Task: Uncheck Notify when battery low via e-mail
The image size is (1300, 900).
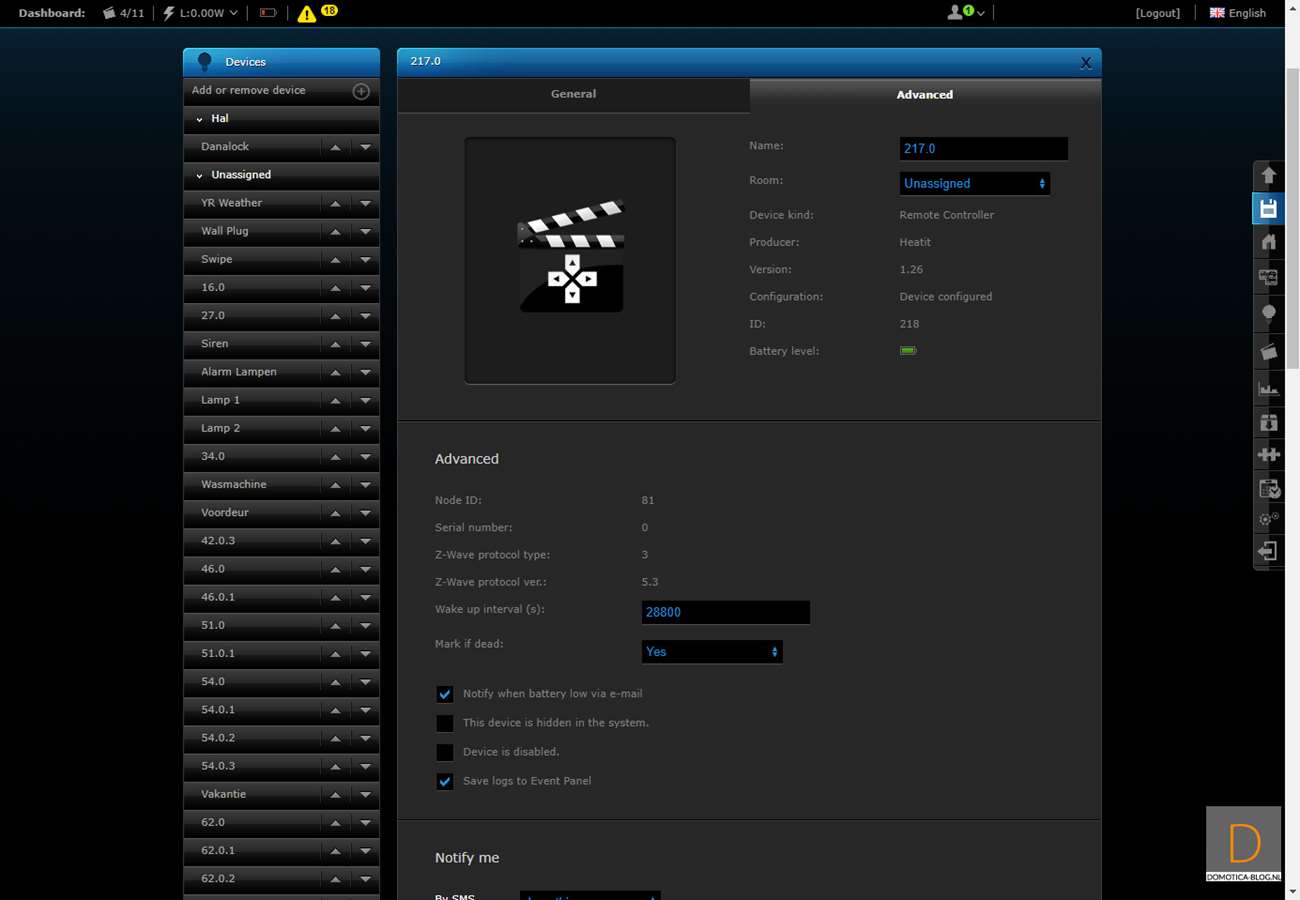Action: coord(445,694)
